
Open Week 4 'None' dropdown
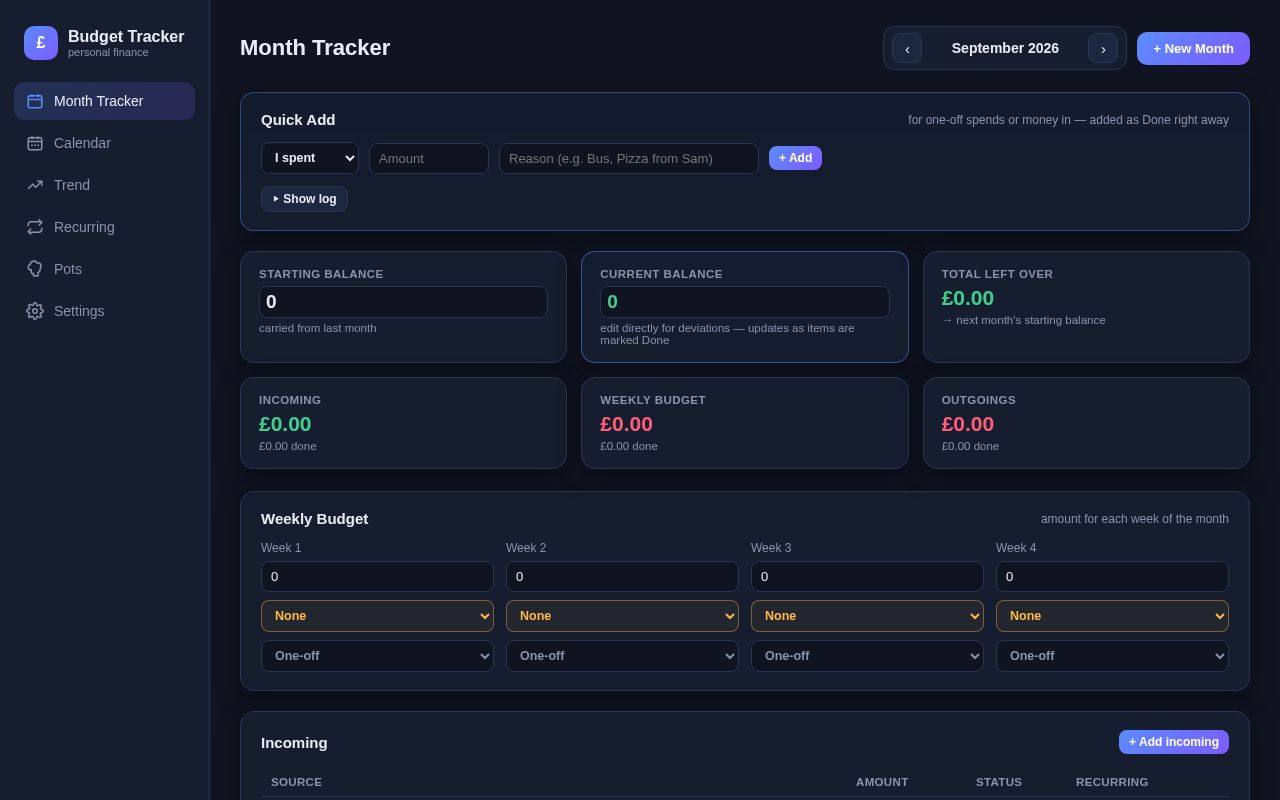tap(1112, 616)
